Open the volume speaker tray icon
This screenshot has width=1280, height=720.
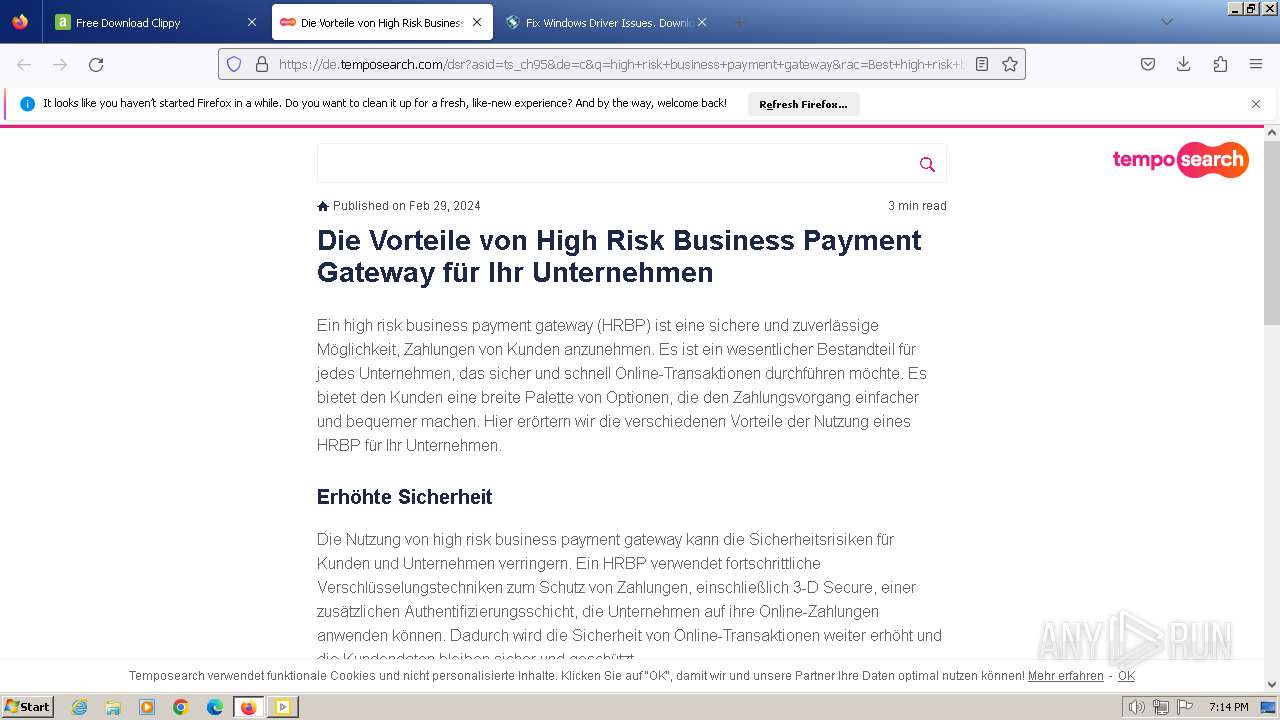(1136, 707)
